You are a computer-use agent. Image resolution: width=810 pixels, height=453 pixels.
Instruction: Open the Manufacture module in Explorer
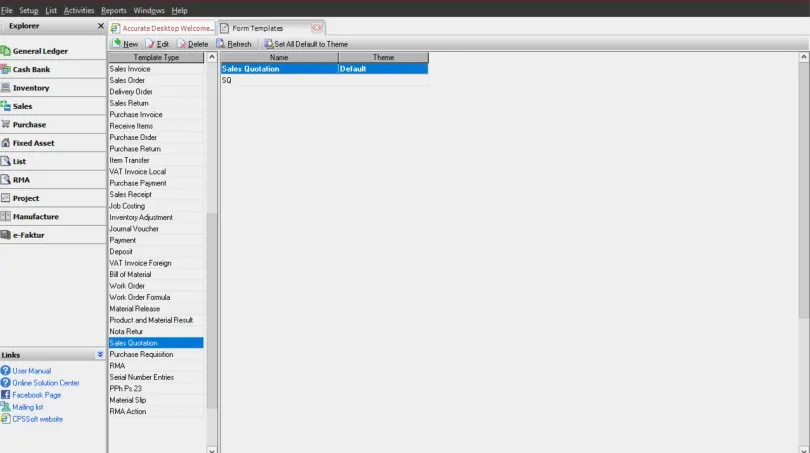click(x=35, y=217)
